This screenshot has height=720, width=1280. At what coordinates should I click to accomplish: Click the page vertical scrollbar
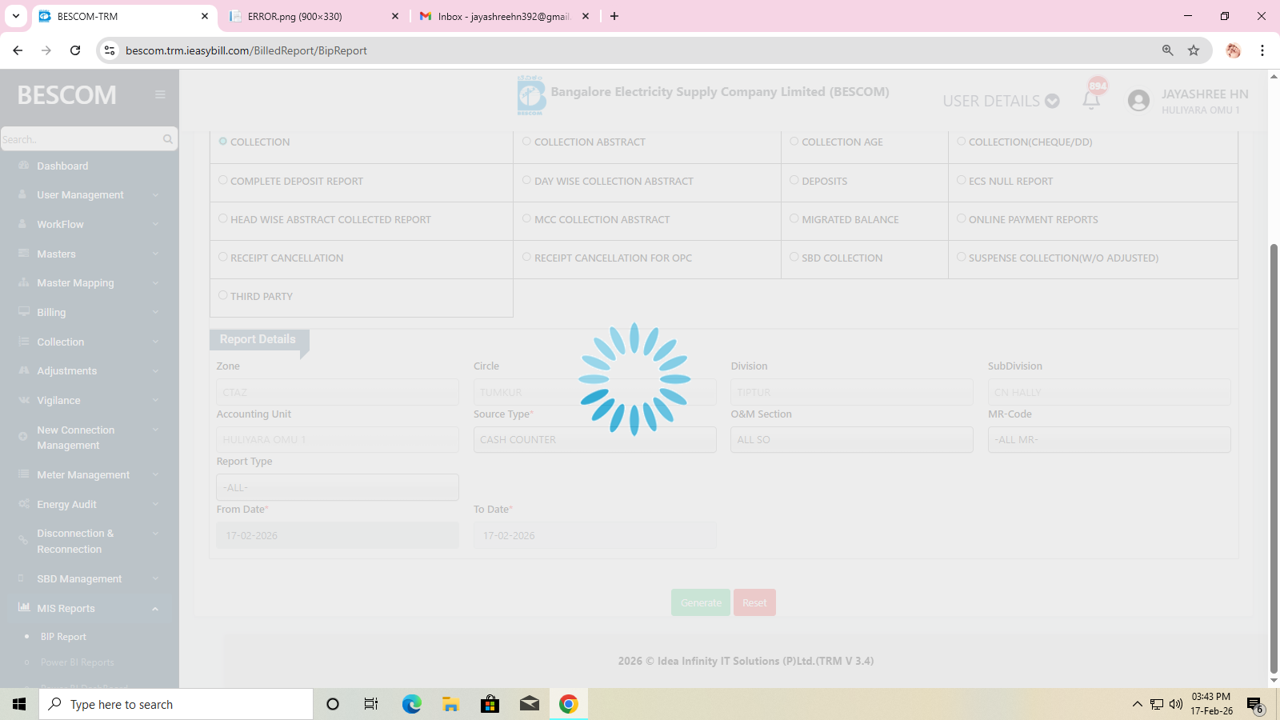(x=1273, y=459)
